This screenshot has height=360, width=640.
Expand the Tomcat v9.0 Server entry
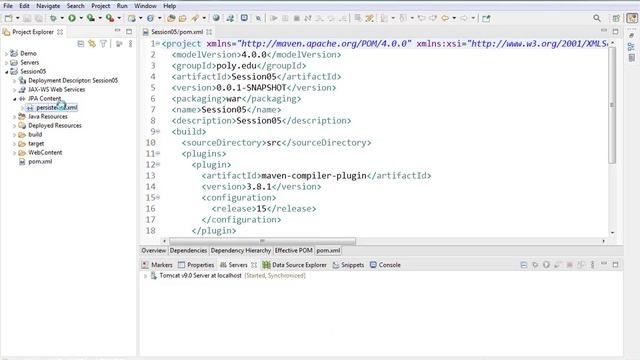click(x=145, y=276)
